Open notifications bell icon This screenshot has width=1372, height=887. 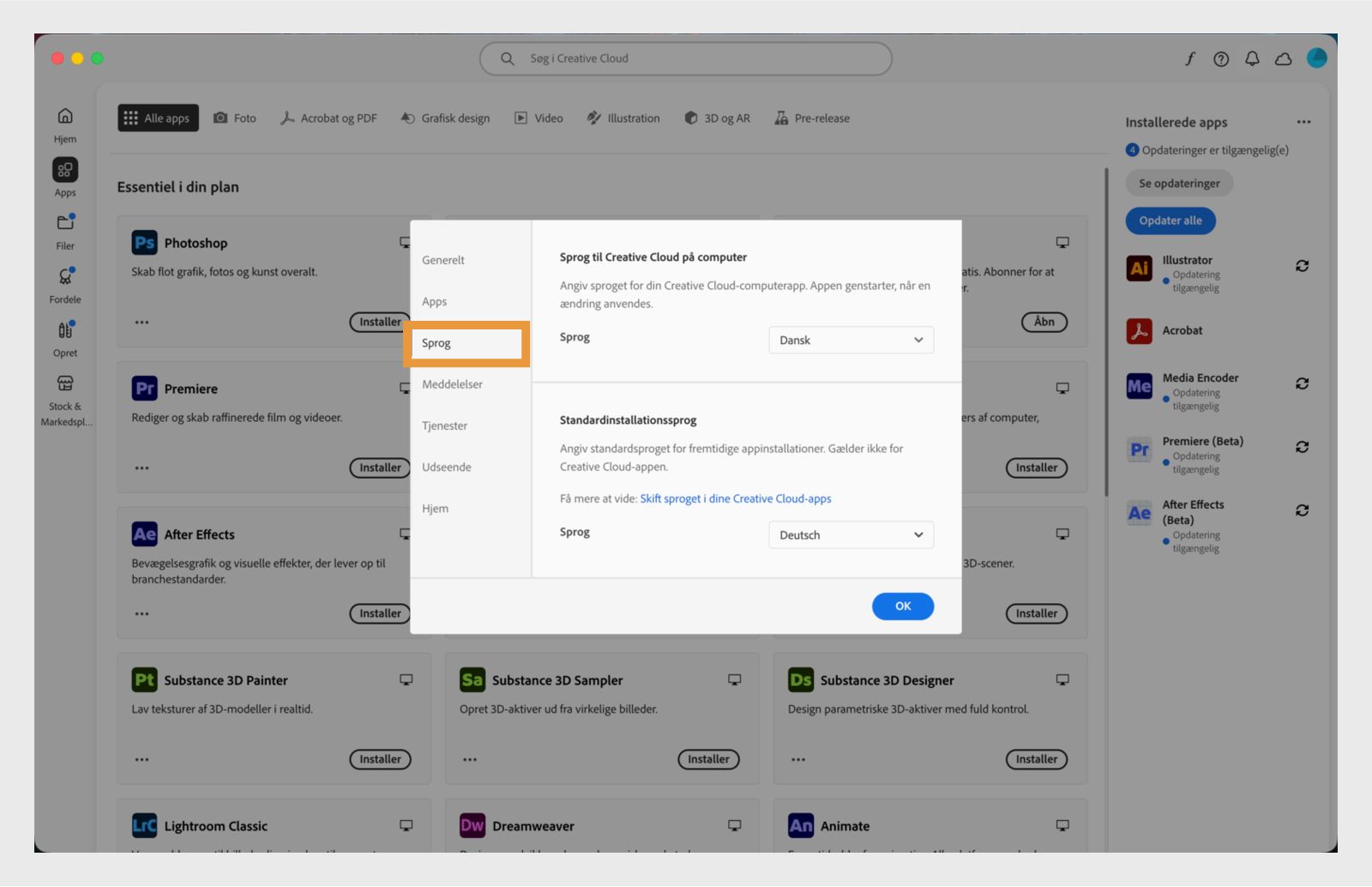pyautogui.click(x=1252, y=58)
